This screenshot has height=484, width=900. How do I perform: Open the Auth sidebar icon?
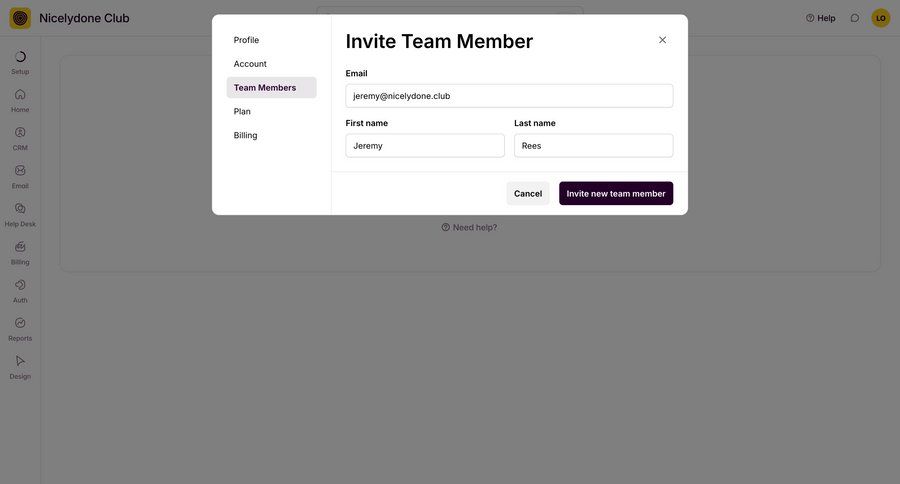20,285
